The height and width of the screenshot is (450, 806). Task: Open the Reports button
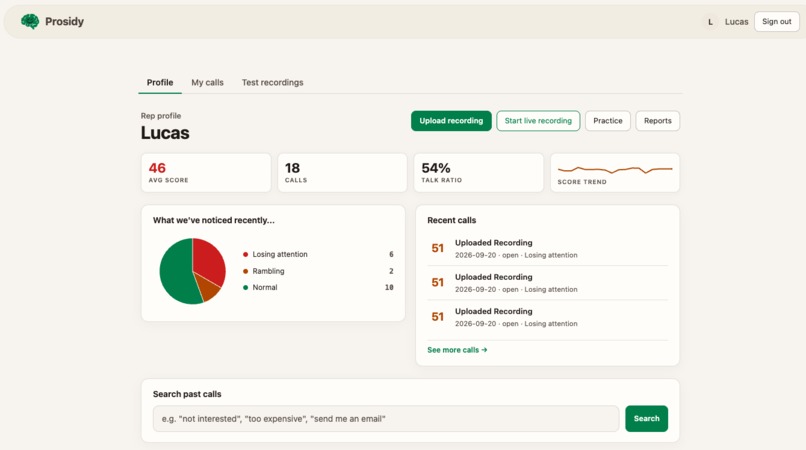tap(657, 121)
